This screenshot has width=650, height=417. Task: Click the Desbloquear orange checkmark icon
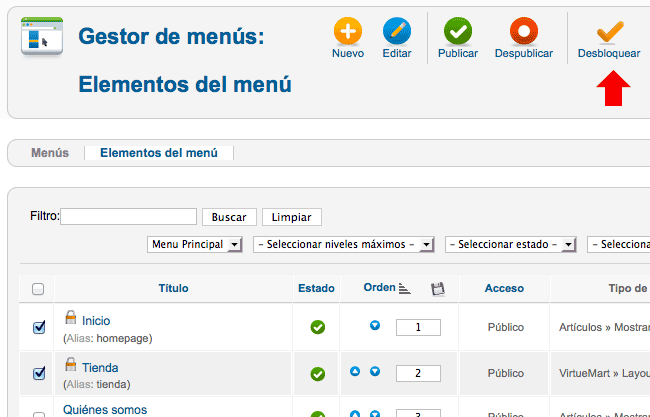[x=610, y=32]
